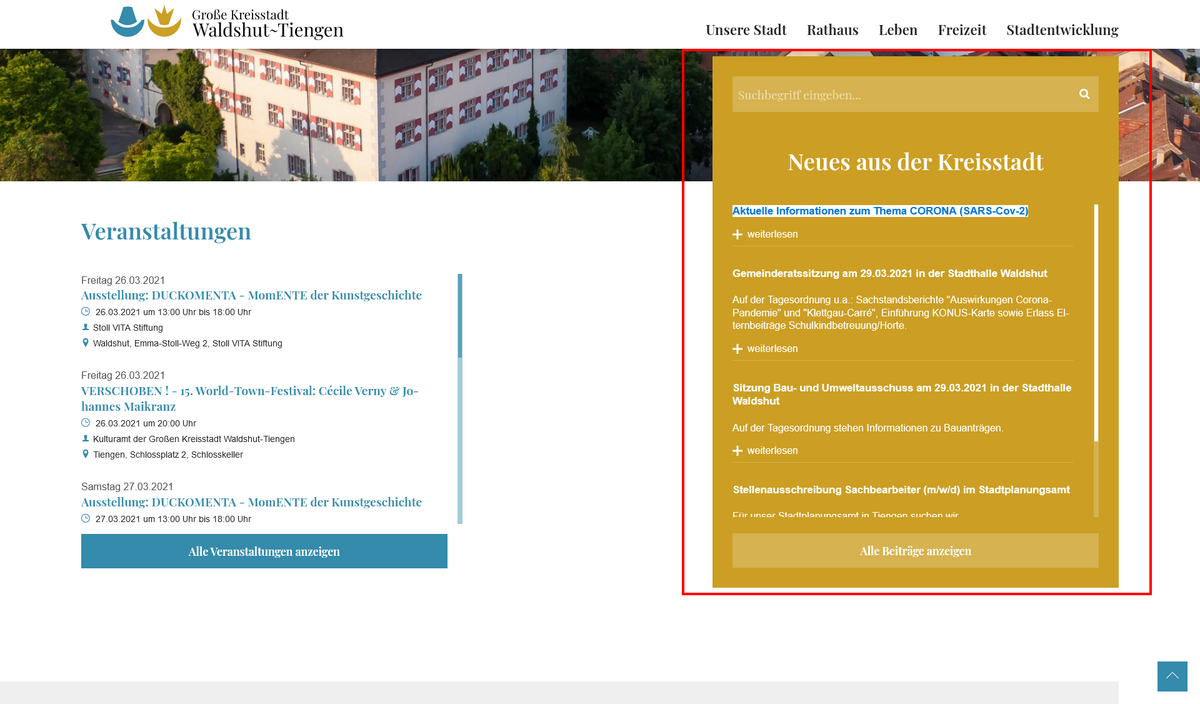Click date Freitag 26.03.2021 above the VERSCHOBEN event

[x=123, y=375]
